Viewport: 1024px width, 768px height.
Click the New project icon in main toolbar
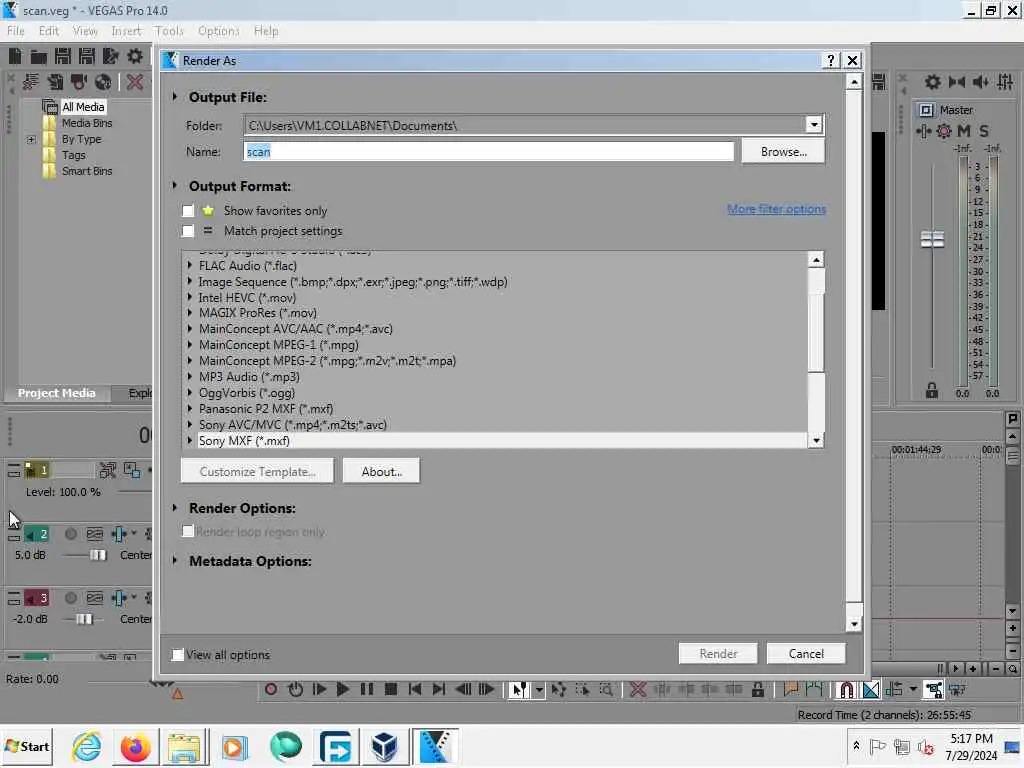click(15, 57)
